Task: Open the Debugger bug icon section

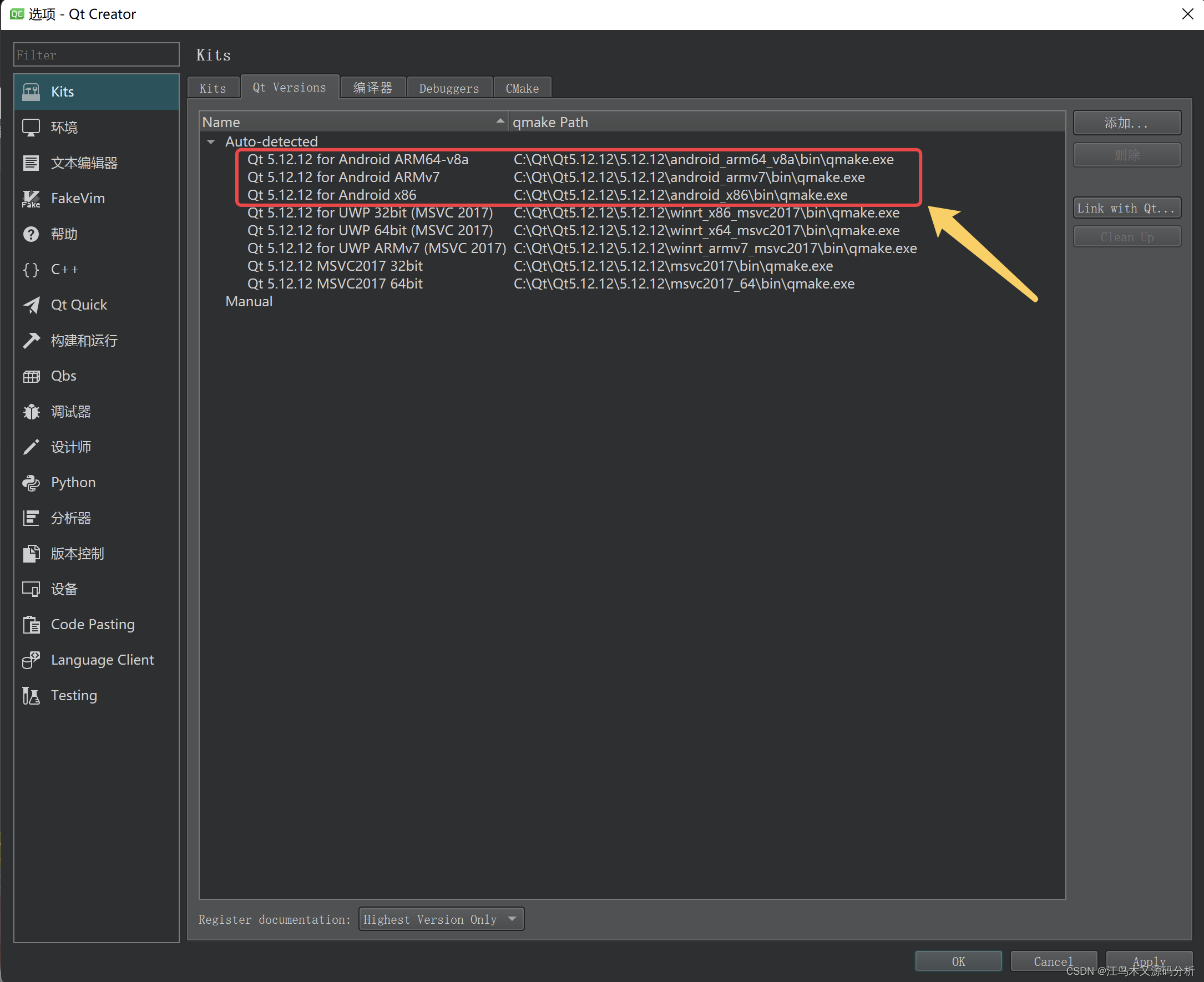Action: coord(31,412)
